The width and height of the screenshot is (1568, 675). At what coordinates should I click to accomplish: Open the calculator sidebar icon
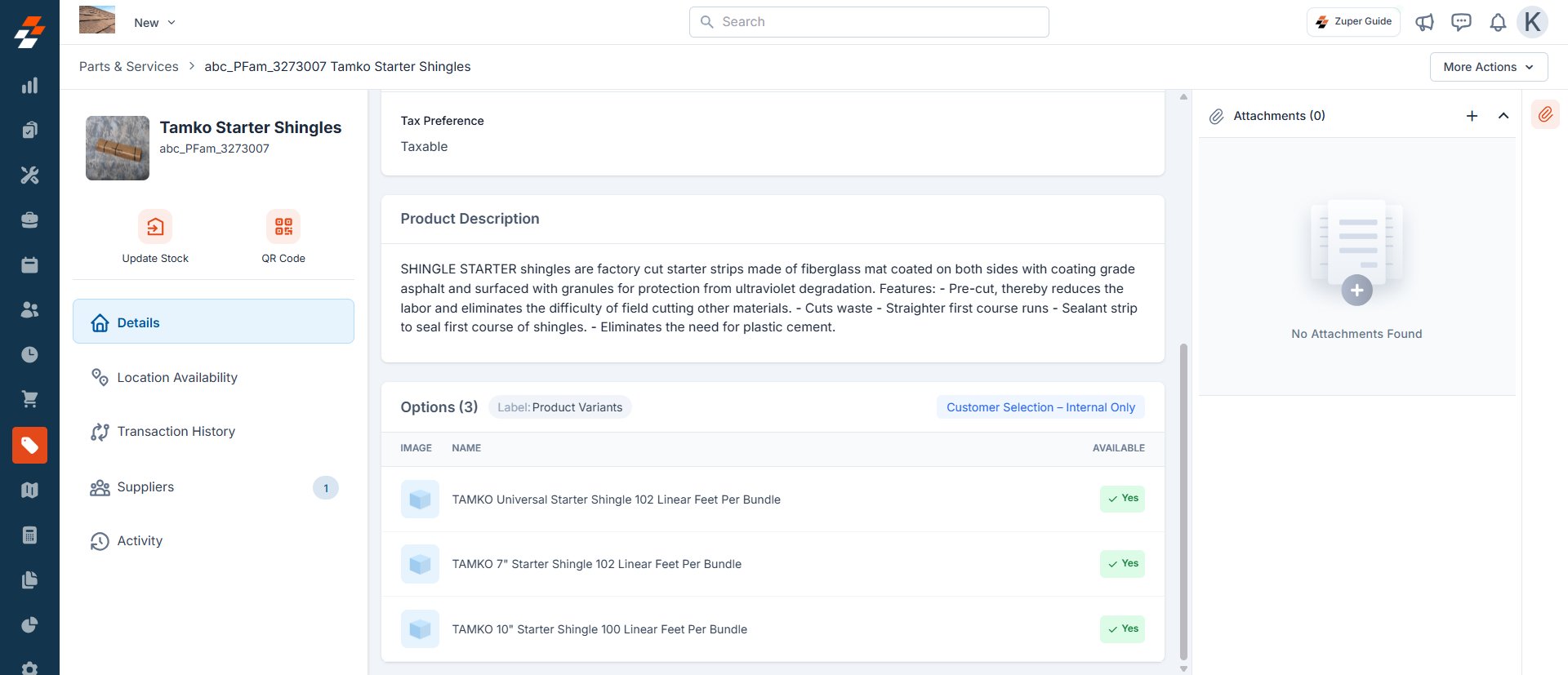[29, 535]
